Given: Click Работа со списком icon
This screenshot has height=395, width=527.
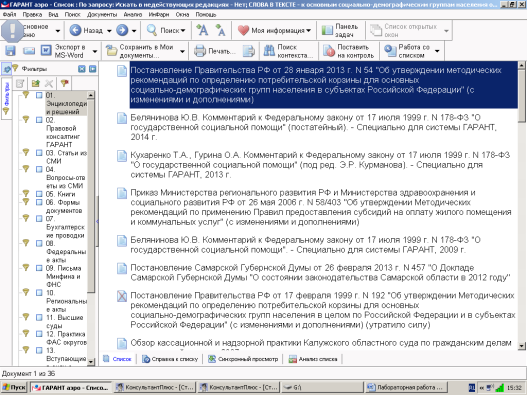Looking at the screenshot, I should pyautogui.click(x=390, y=51).
